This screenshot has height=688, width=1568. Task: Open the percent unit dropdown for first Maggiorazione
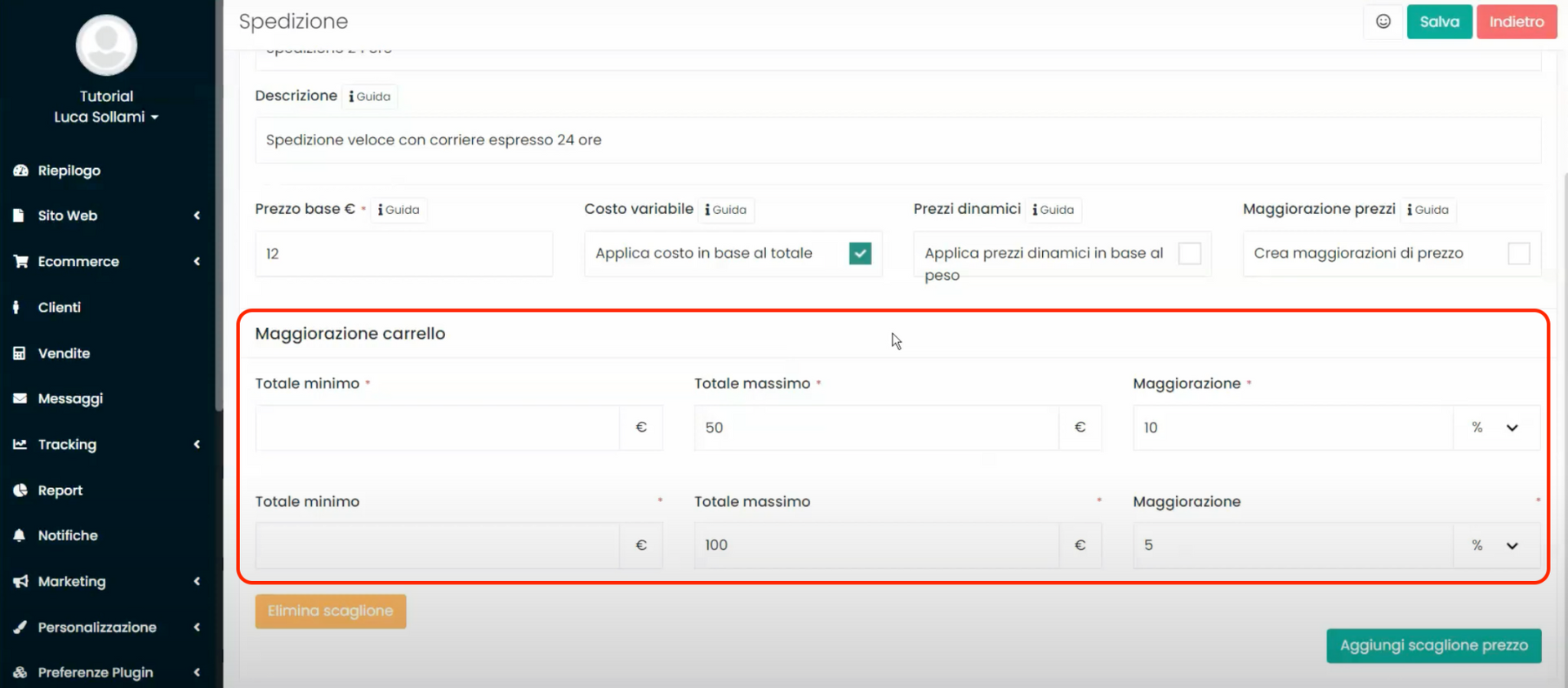pos(1496,428)
